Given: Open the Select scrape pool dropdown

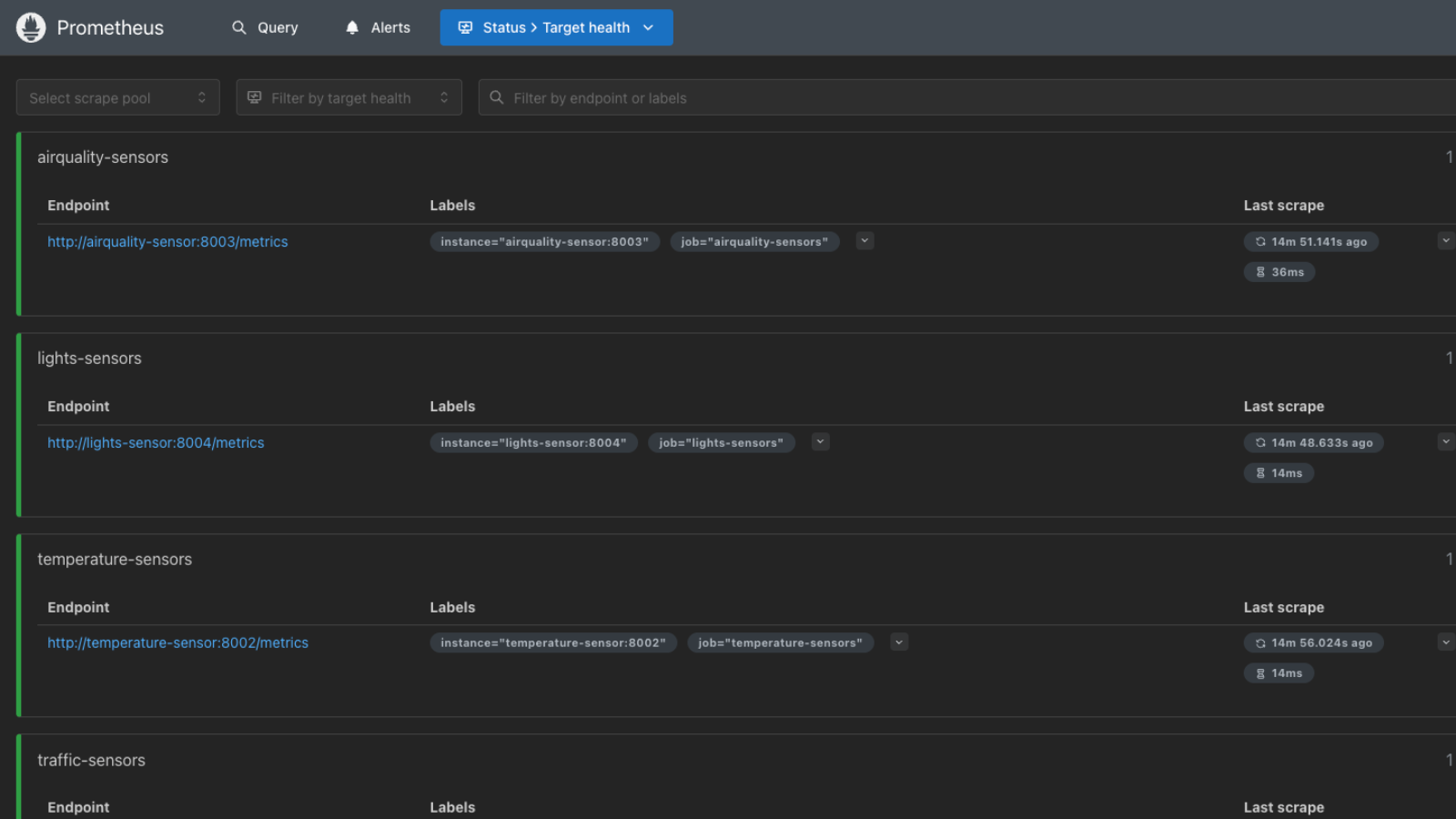Looking at the screenshot, I should [x=117, y=97].
